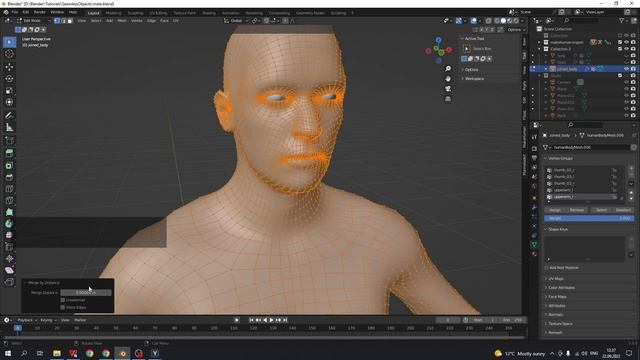Select the Rotate tool
Viewport: 640px width, 360px height.
click(x=9, y=78)
